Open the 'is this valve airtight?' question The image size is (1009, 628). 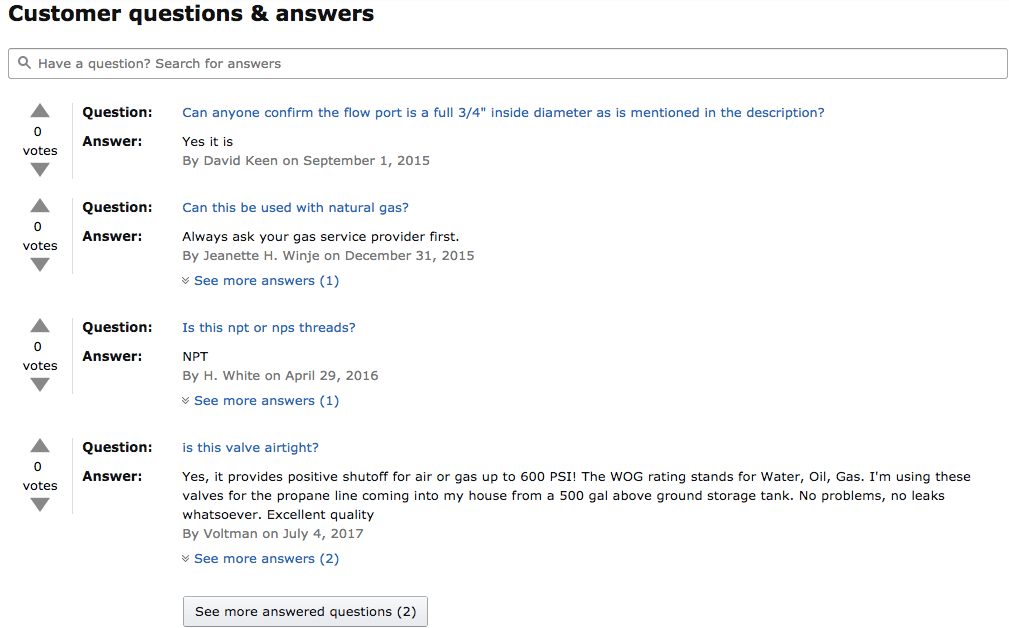coord(250,448)
